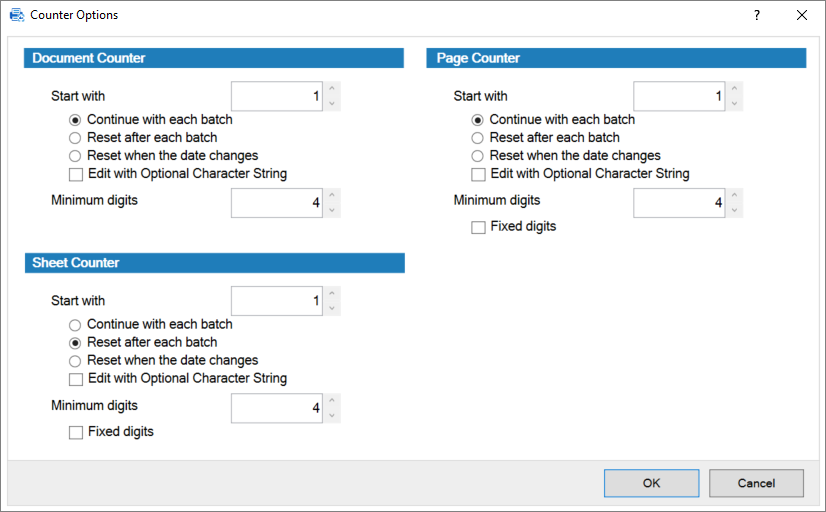Click the Counter Options title bar icon

17,15
